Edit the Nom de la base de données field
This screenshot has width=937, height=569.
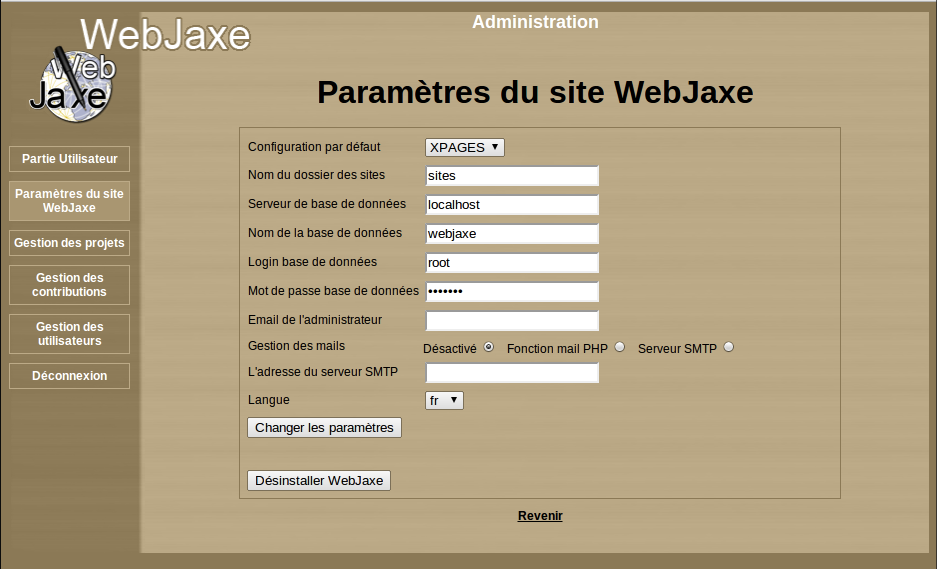[512, 234]
